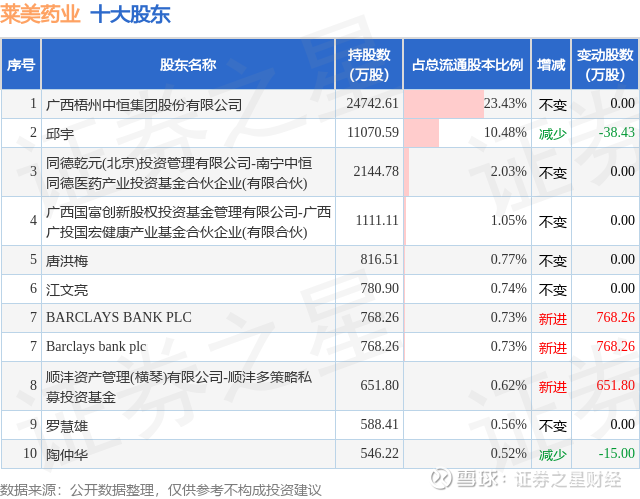Click uppercase BARCLAYS BANK PLC name
This screenshot has height=499, width=640.
119,317
